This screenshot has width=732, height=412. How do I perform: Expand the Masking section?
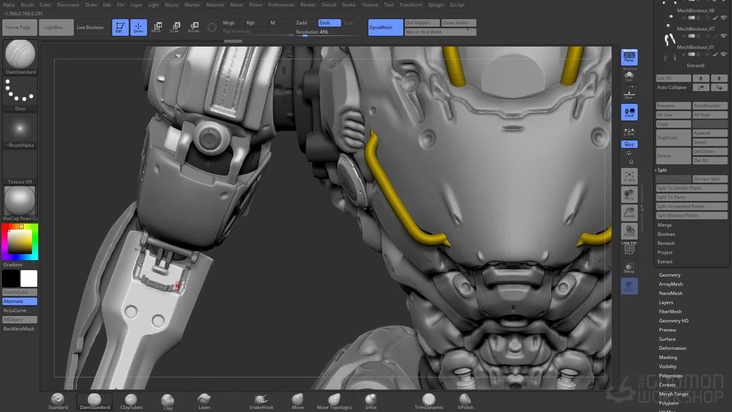[668, 357]
